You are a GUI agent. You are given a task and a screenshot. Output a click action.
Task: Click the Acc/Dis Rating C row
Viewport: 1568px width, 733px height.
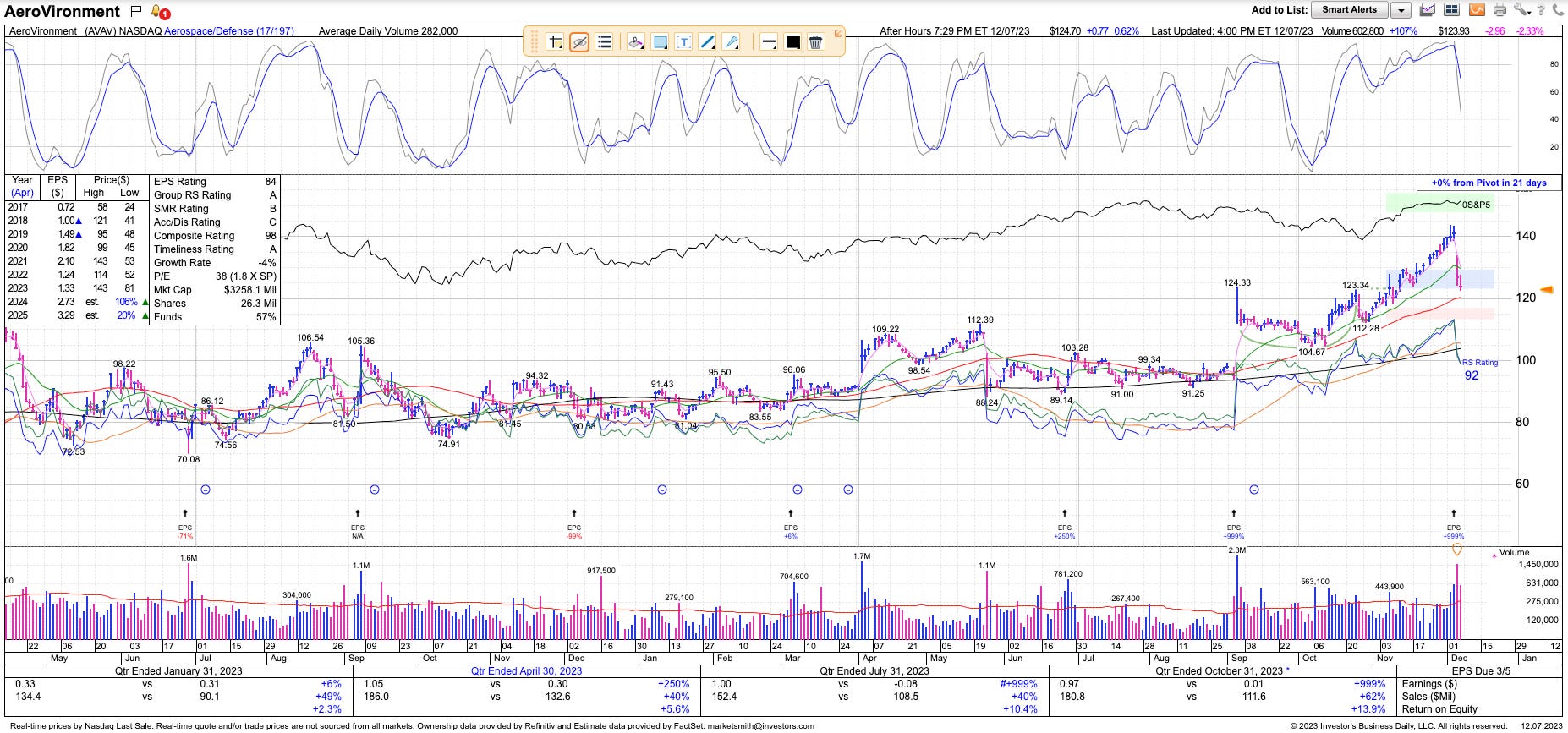[215, 222]
